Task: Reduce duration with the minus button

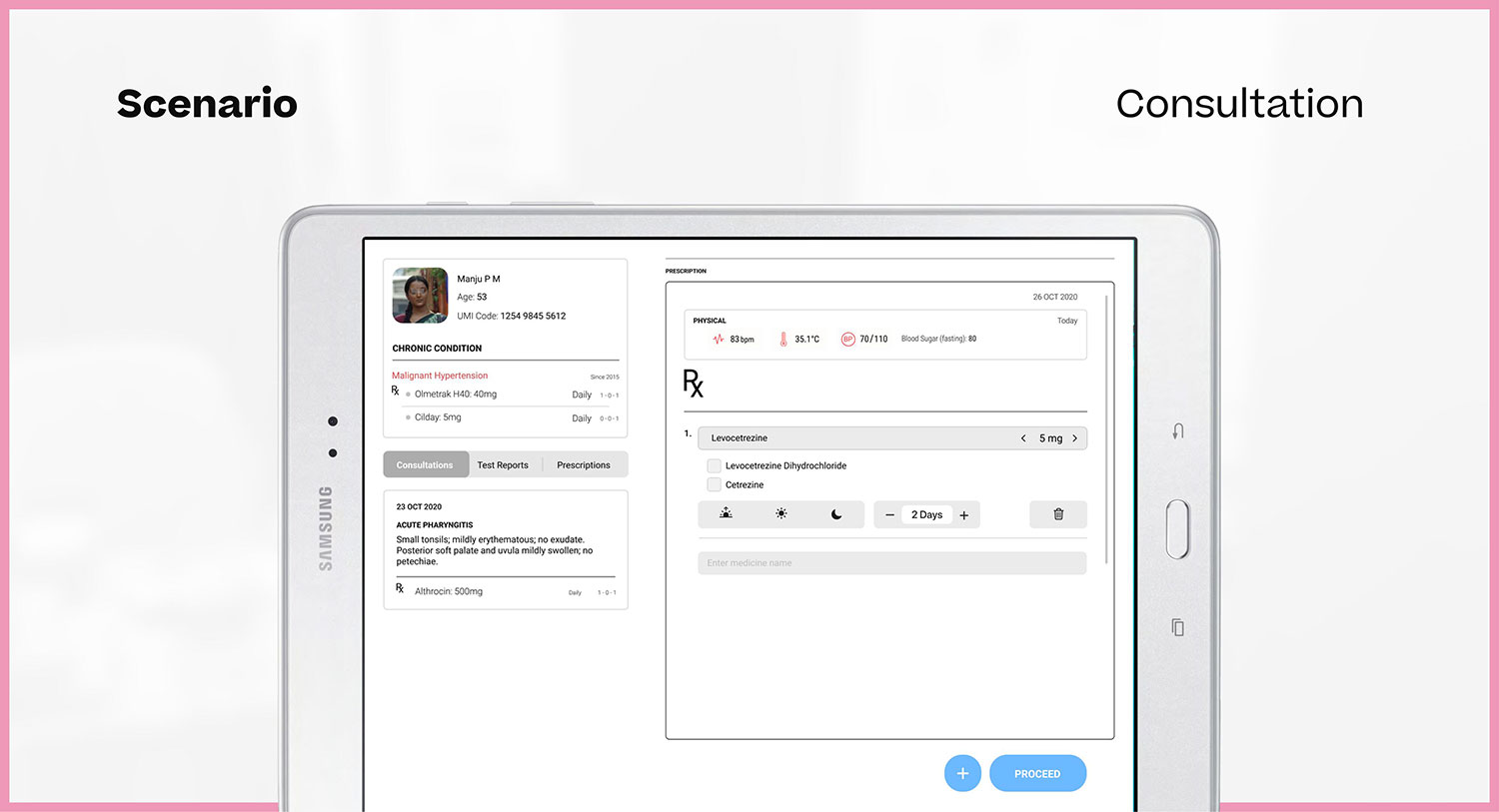Action: click(889, 515)
